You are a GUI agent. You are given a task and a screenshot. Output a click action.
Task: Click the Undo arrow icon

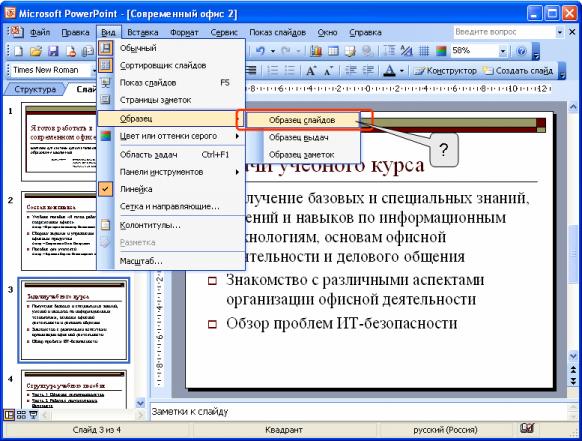coord(260,51)
